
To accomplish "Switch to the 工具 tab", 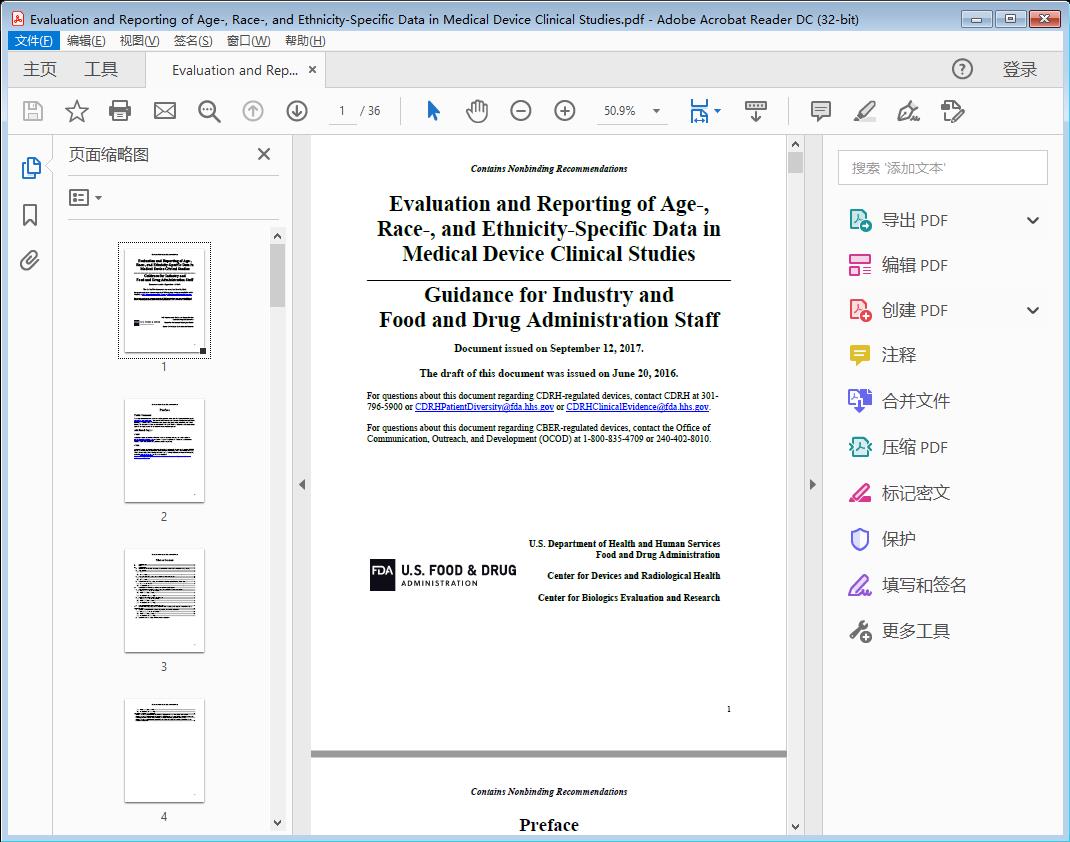I will (101, 70).
